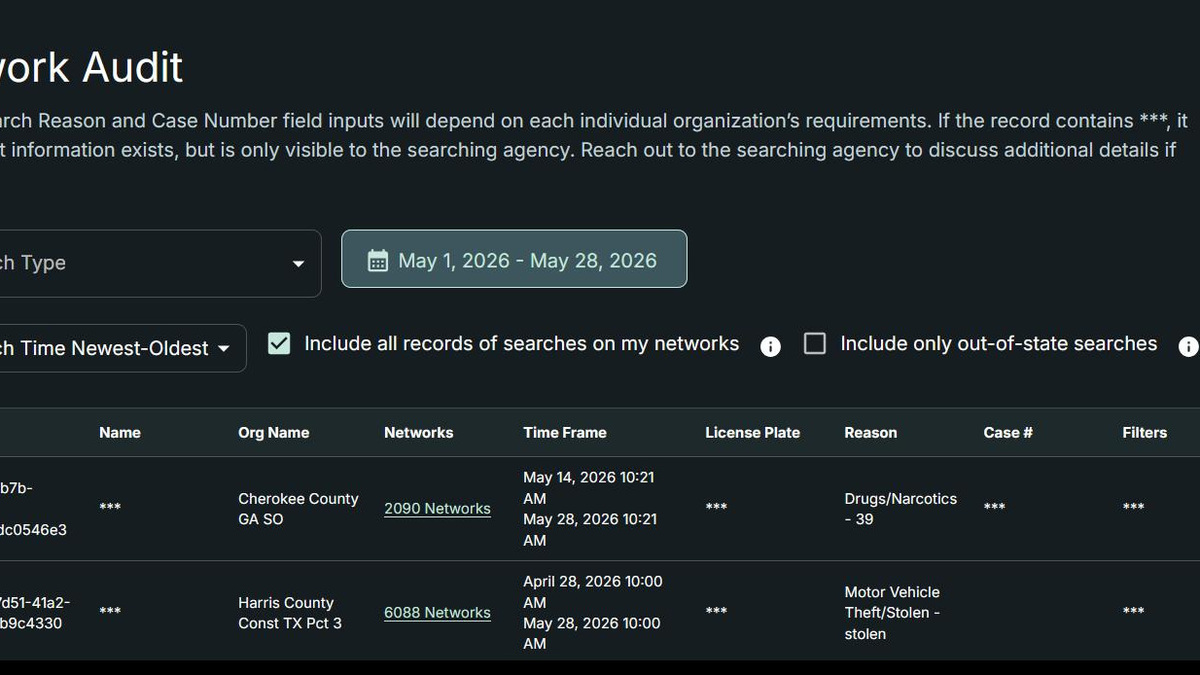The width and height of the screenshot is (1200, 675).
Task: Select the Harris County Const TX Pct 3 cell
Action: point(290,613)
